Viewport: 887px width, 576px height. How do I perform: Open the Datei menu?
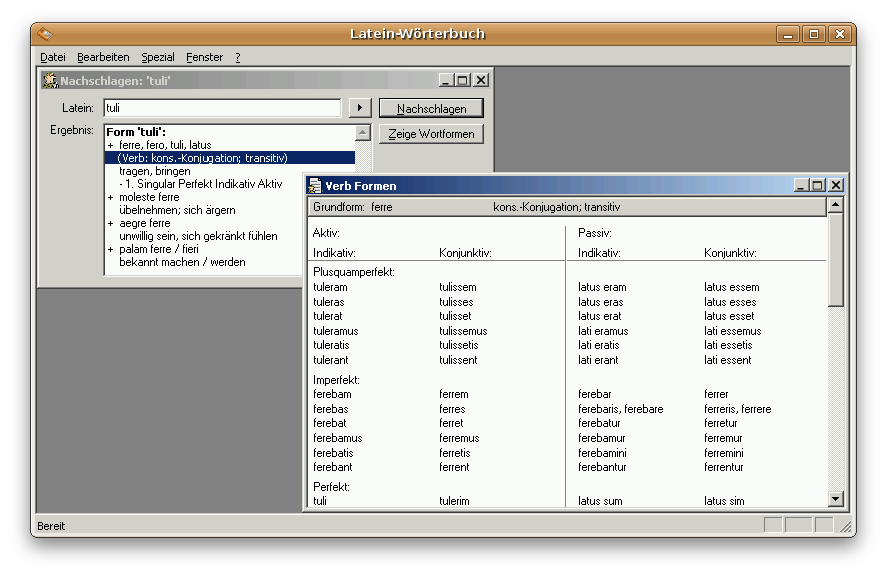[52, 58]
